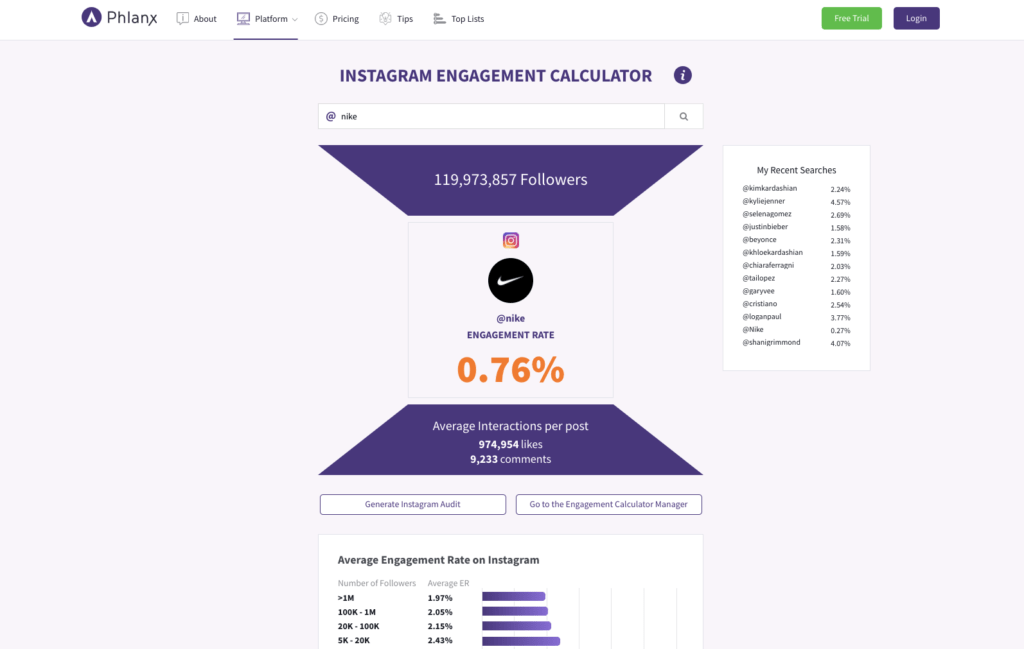Click the @ symbol in search field
This screenshot has height=649, width=1024.
[330, 116]
